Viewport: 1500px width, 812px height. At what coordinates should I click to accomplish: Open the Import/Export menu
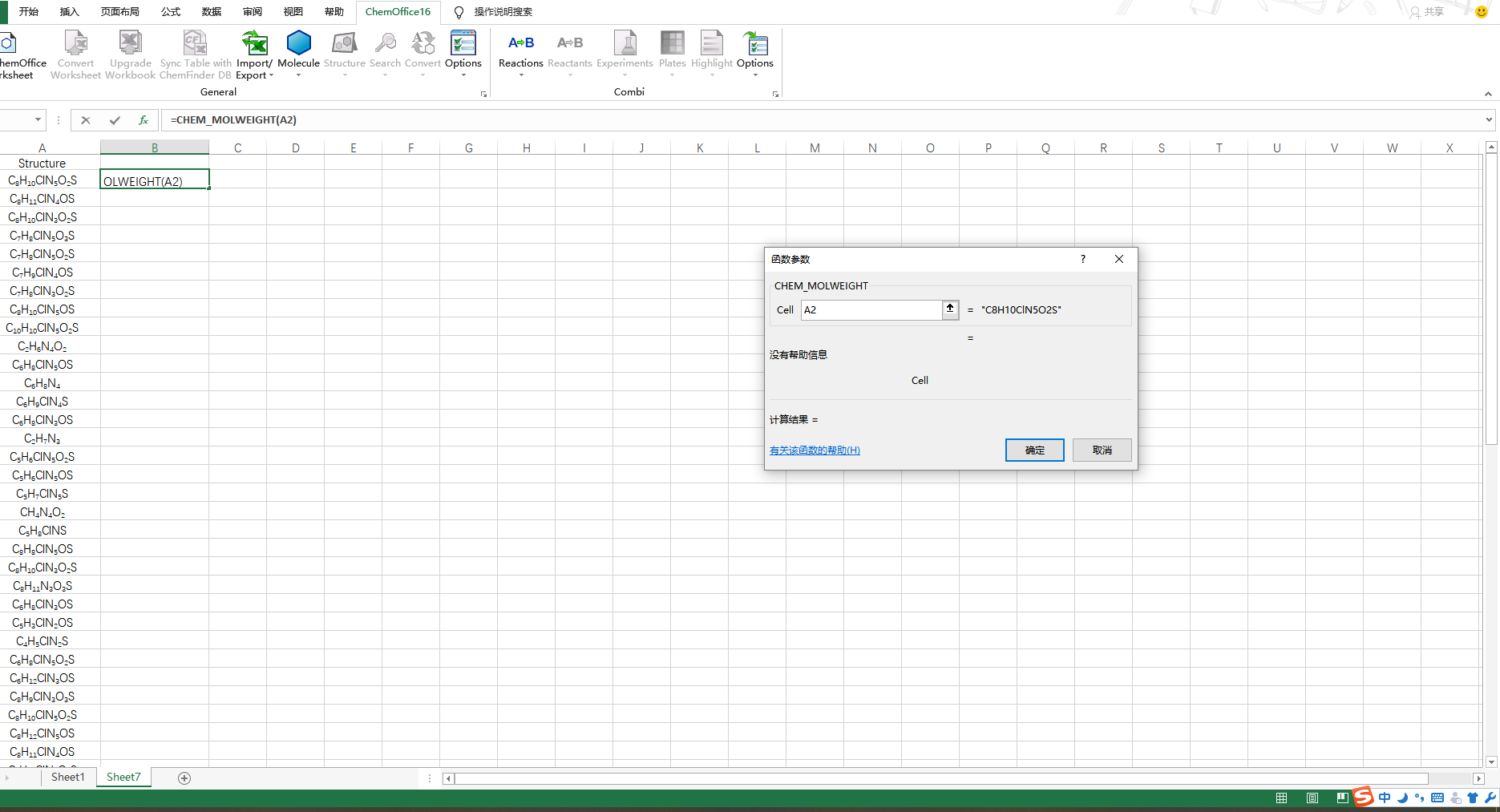(254, 54)
